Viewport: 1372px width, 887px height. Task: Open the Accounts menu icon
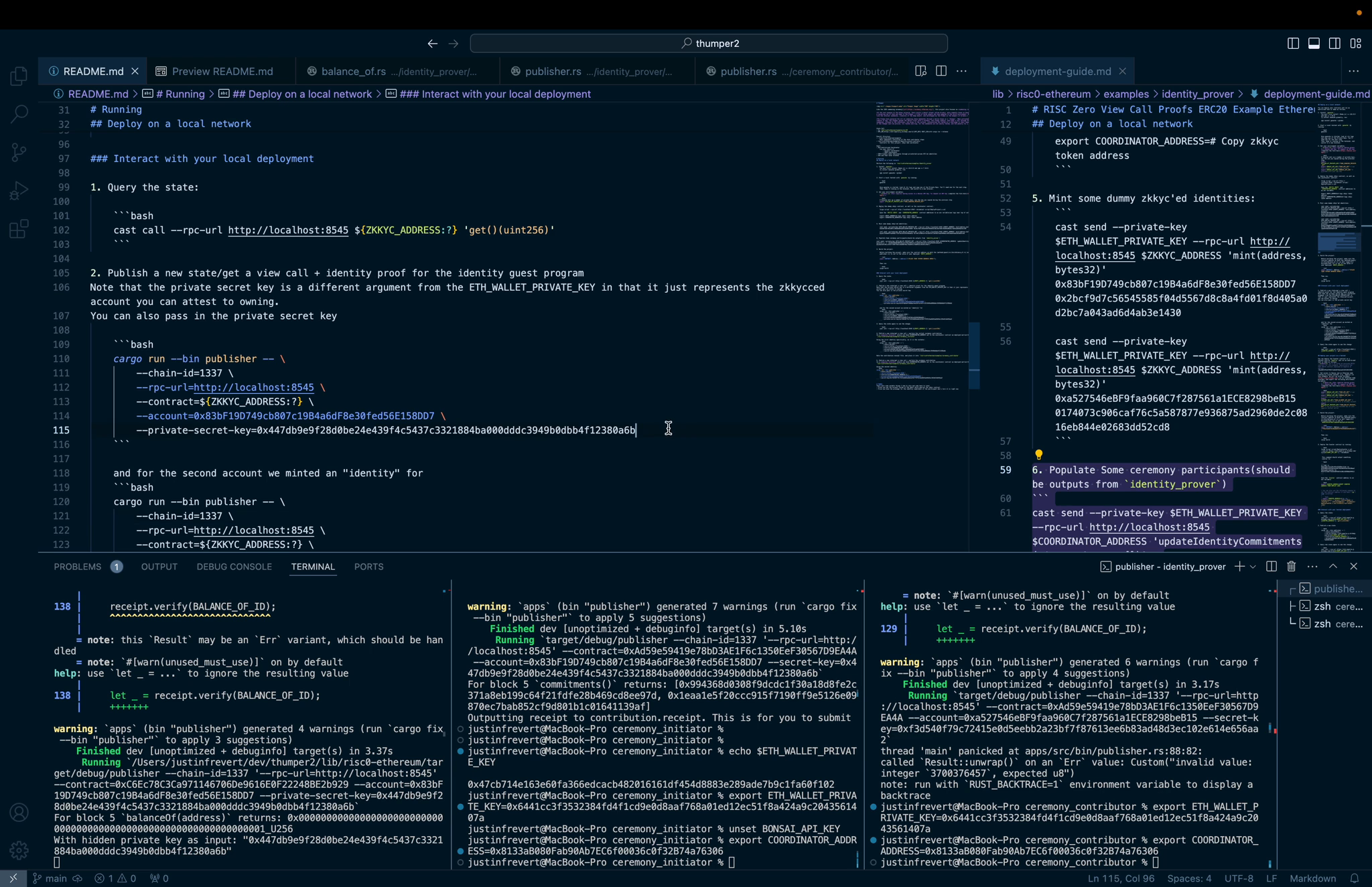click(x=19, y=813)
